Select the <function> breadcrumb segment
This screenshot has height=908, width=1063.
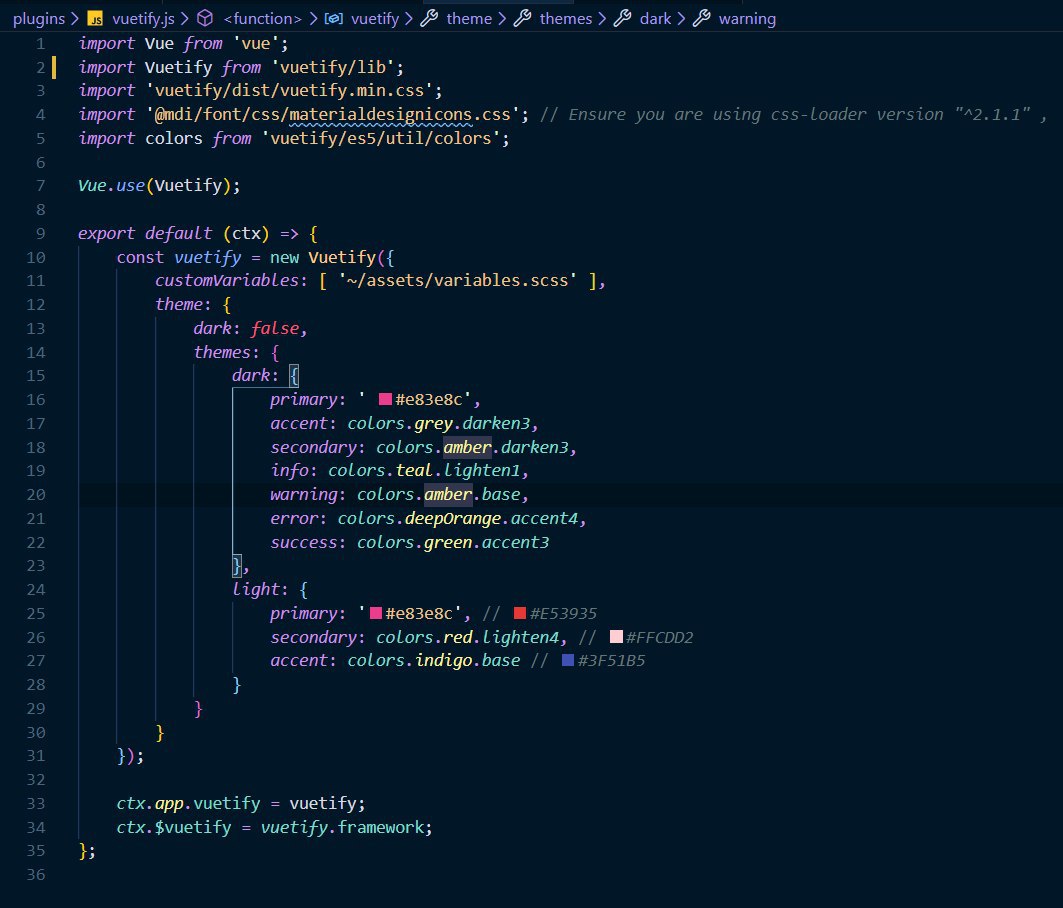click(x=262, y=19)
